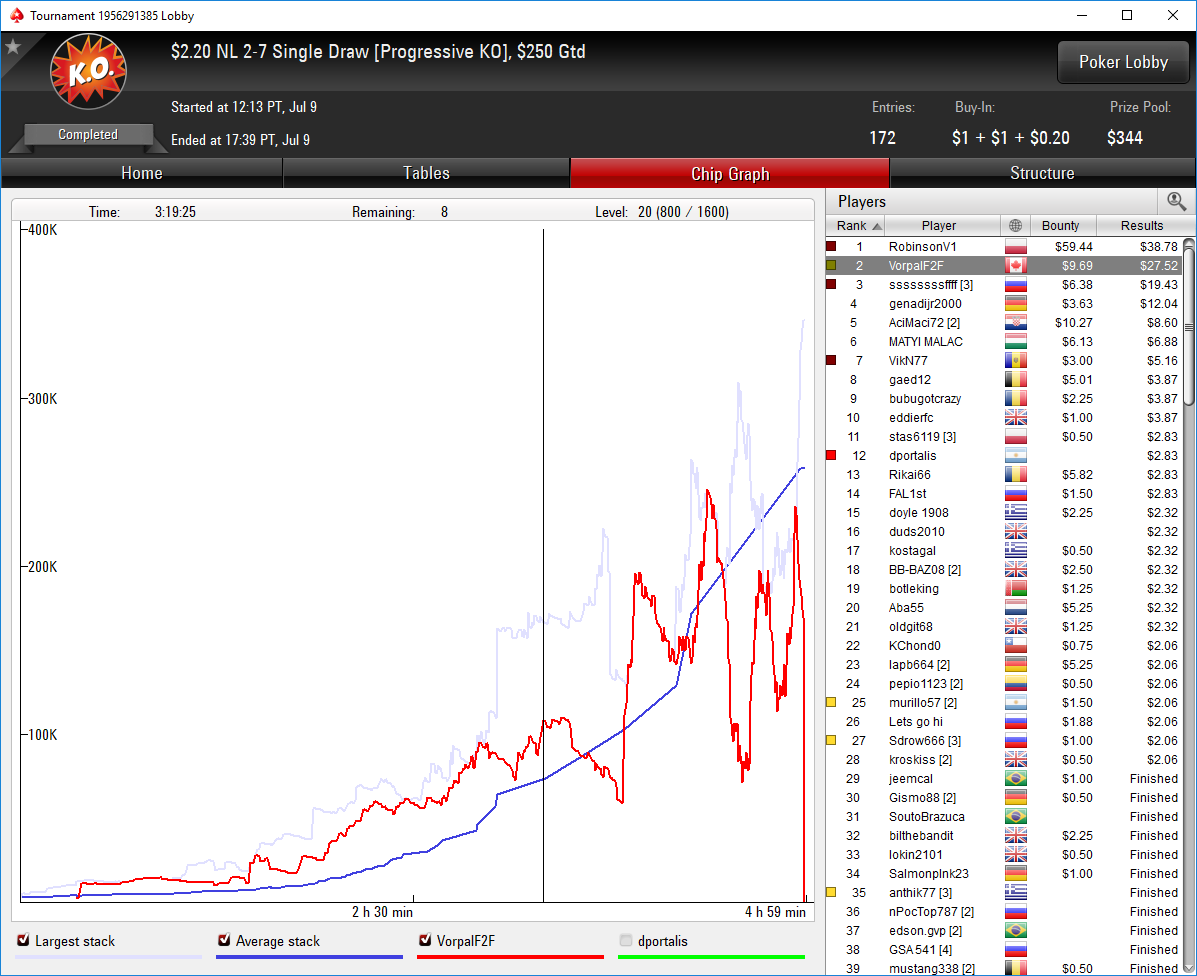The width and height of the screenshot is (1197, 976).
Task: Click the Polish flag next to RobinsonV1
Action: pyautogui.click(x=1015, y=246)
